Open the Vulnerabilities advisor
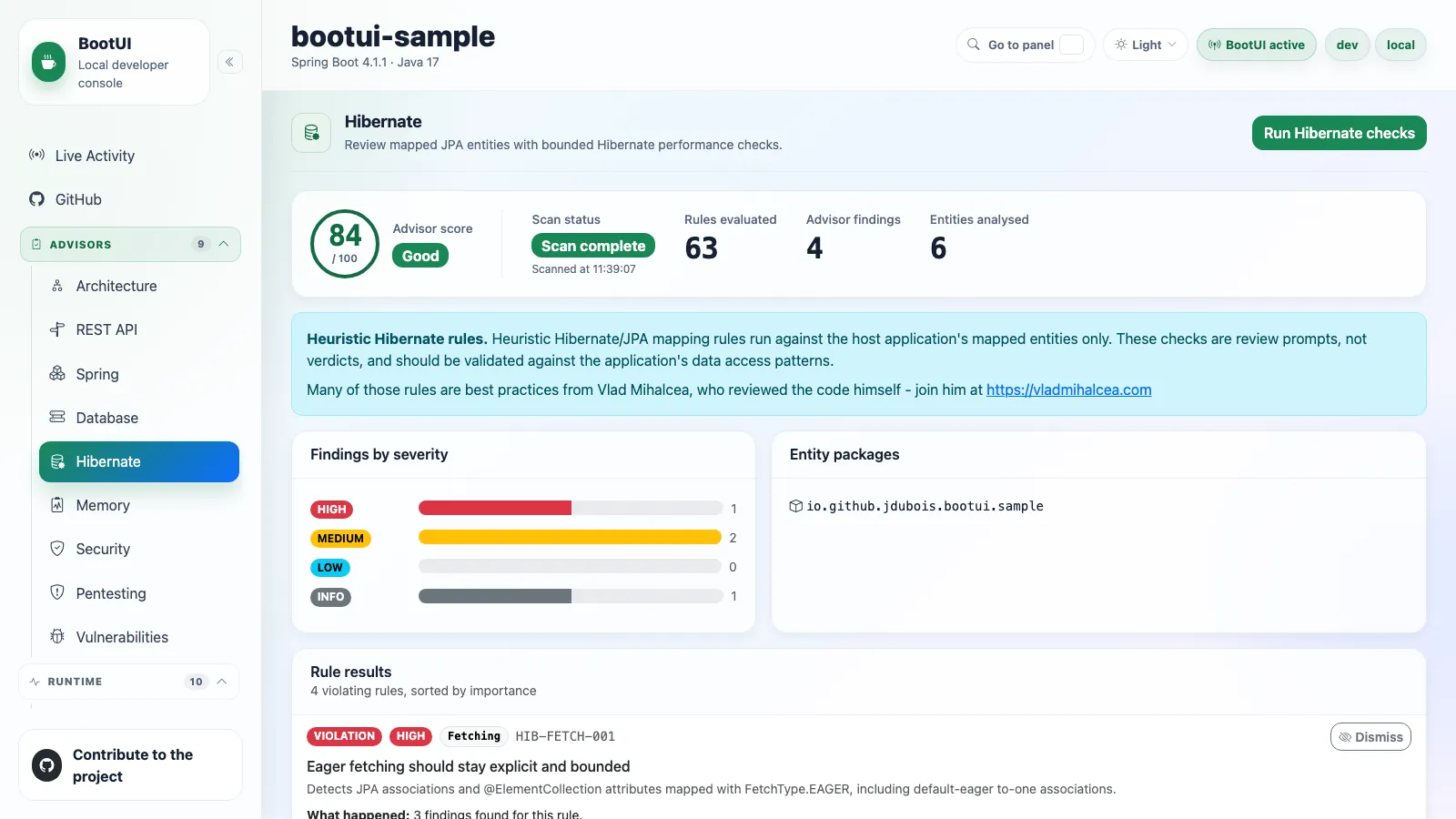This screenshot has width=1456, height=819. tap(139, 637)
